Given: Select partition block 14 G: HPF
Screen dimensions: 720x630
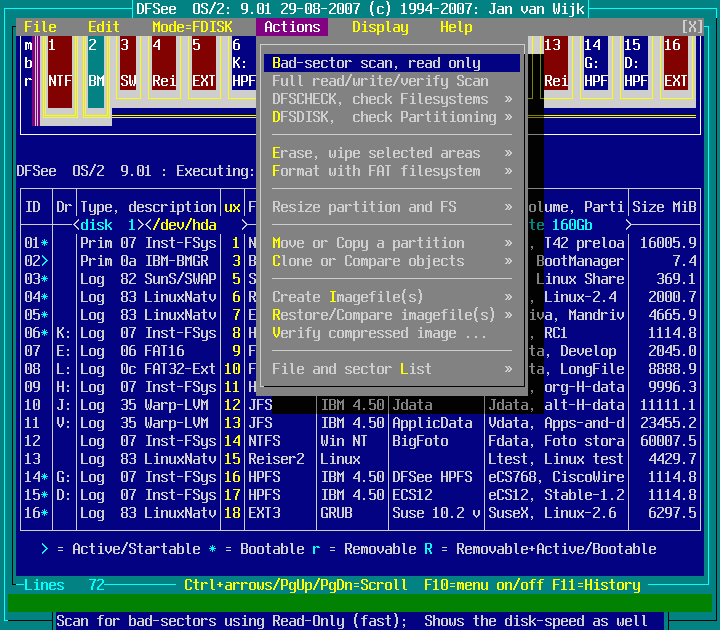Looking at the screenshot, I should (x=595, y=67).
